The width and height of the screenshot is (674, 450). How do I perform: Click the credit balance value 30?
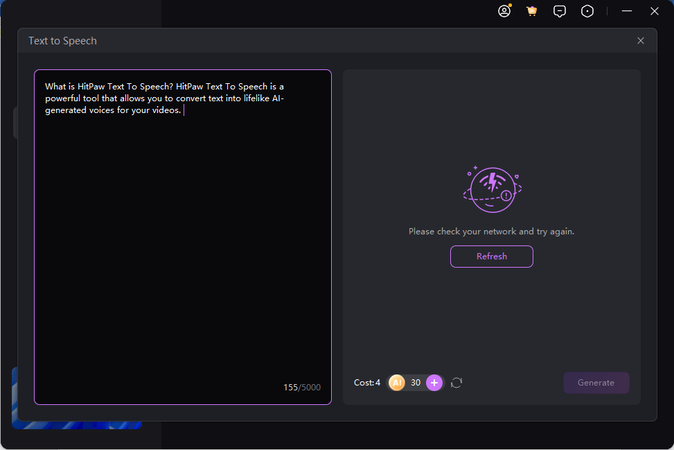tap(415, 383)
